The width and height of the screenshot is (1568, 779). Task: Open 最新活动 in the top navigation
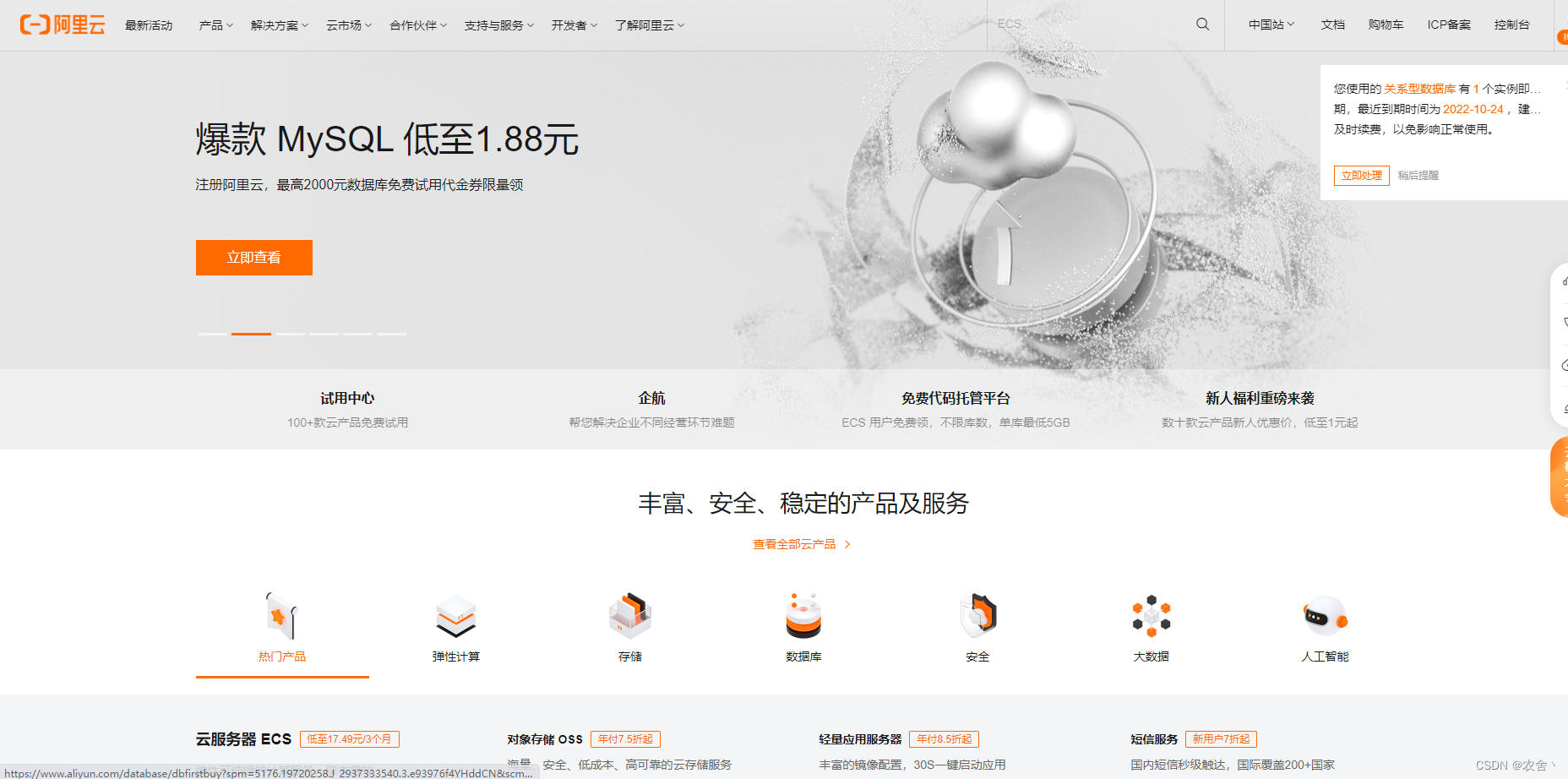(149, 25)
